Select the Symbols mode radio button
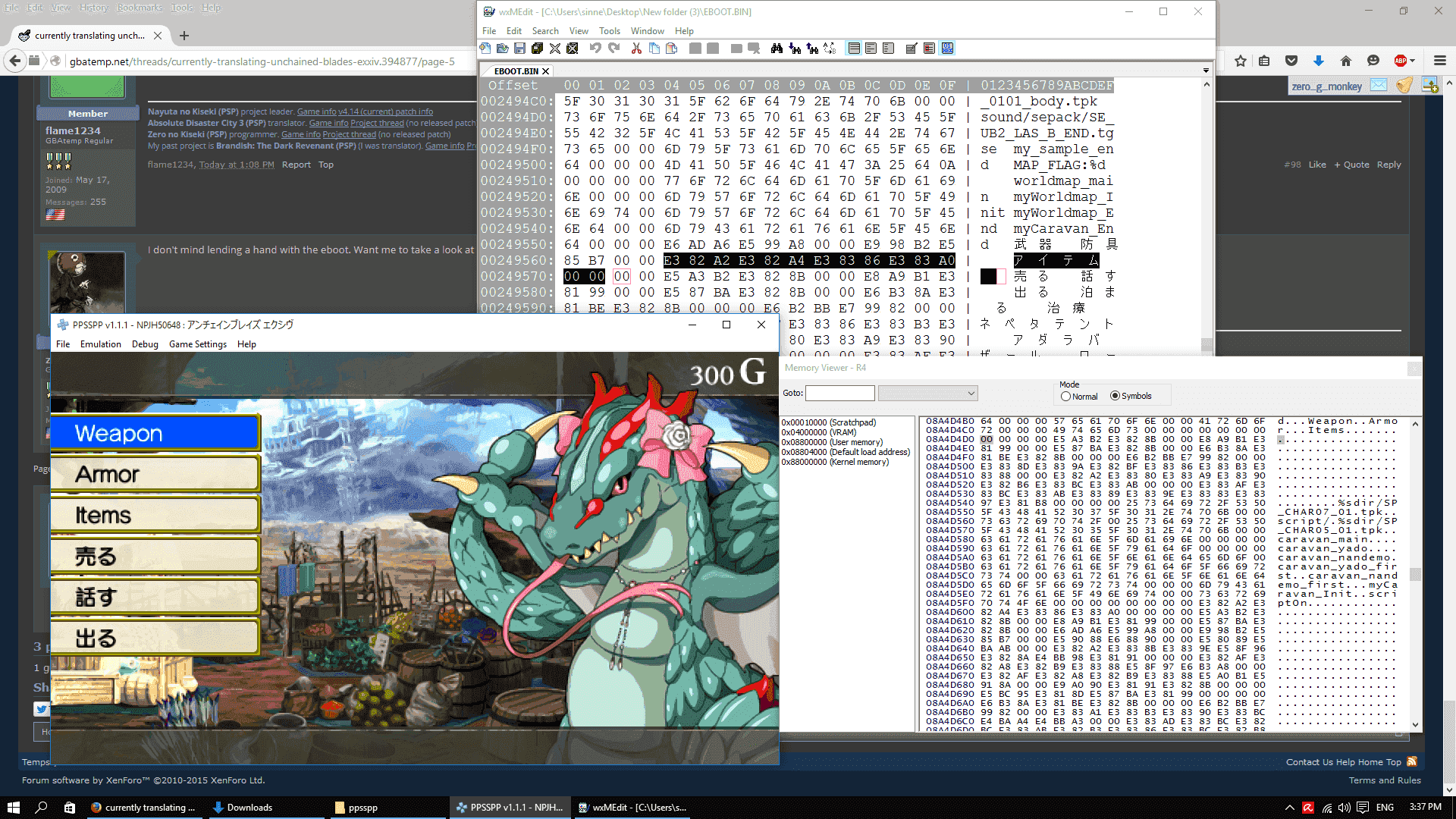The image size is (1456, 819). [1115, 396]
